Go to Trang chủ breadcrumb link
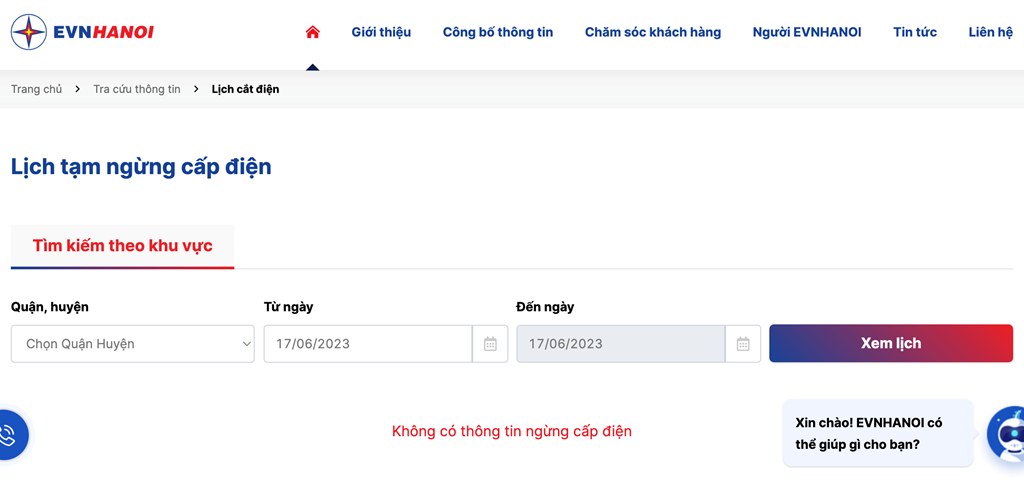The image size is (1024, 480). coord(37,89)
